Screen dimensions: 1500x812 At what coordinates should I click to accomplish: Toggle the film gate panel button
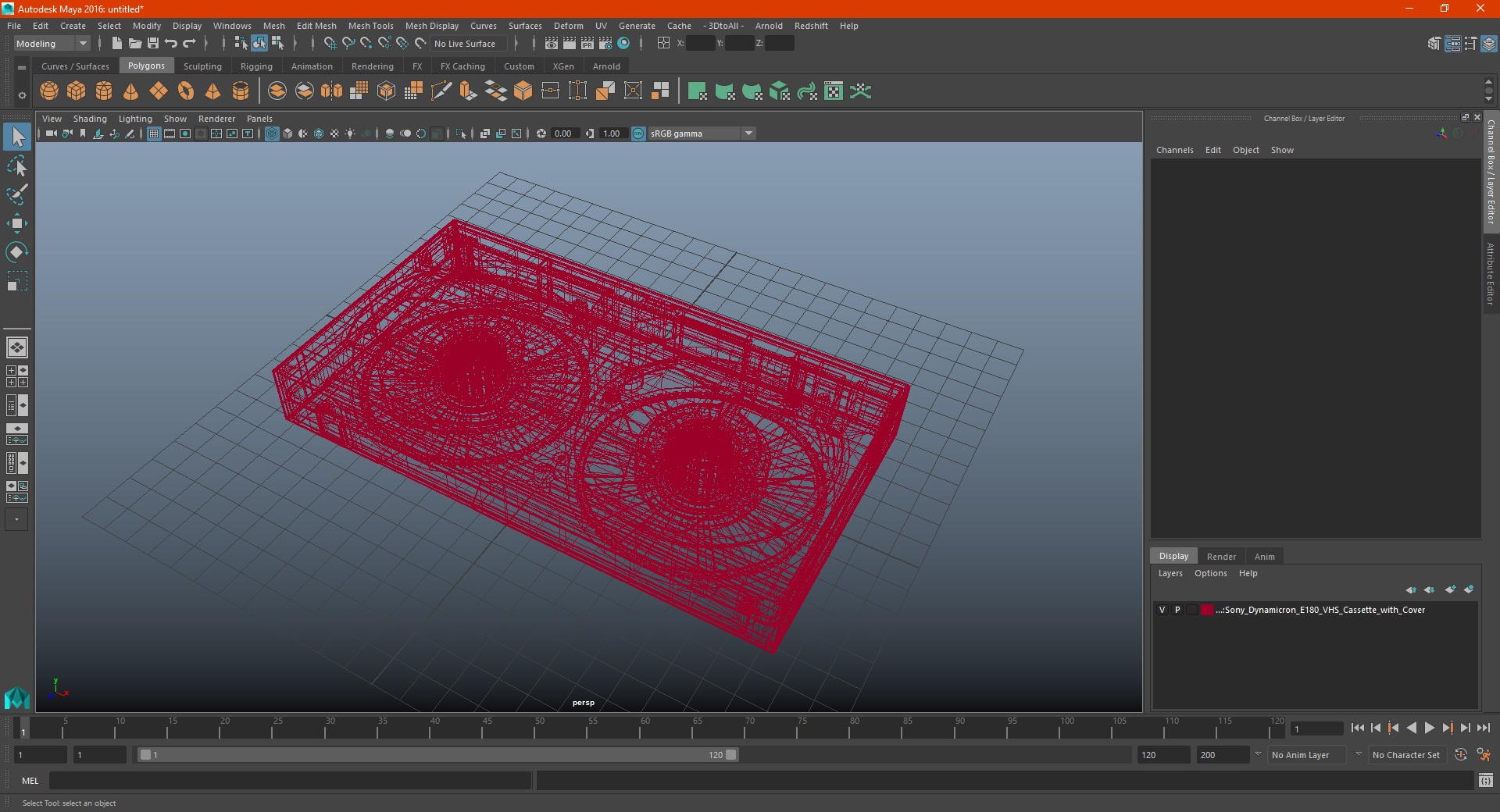pyautogui.click(x=170, y=134)
